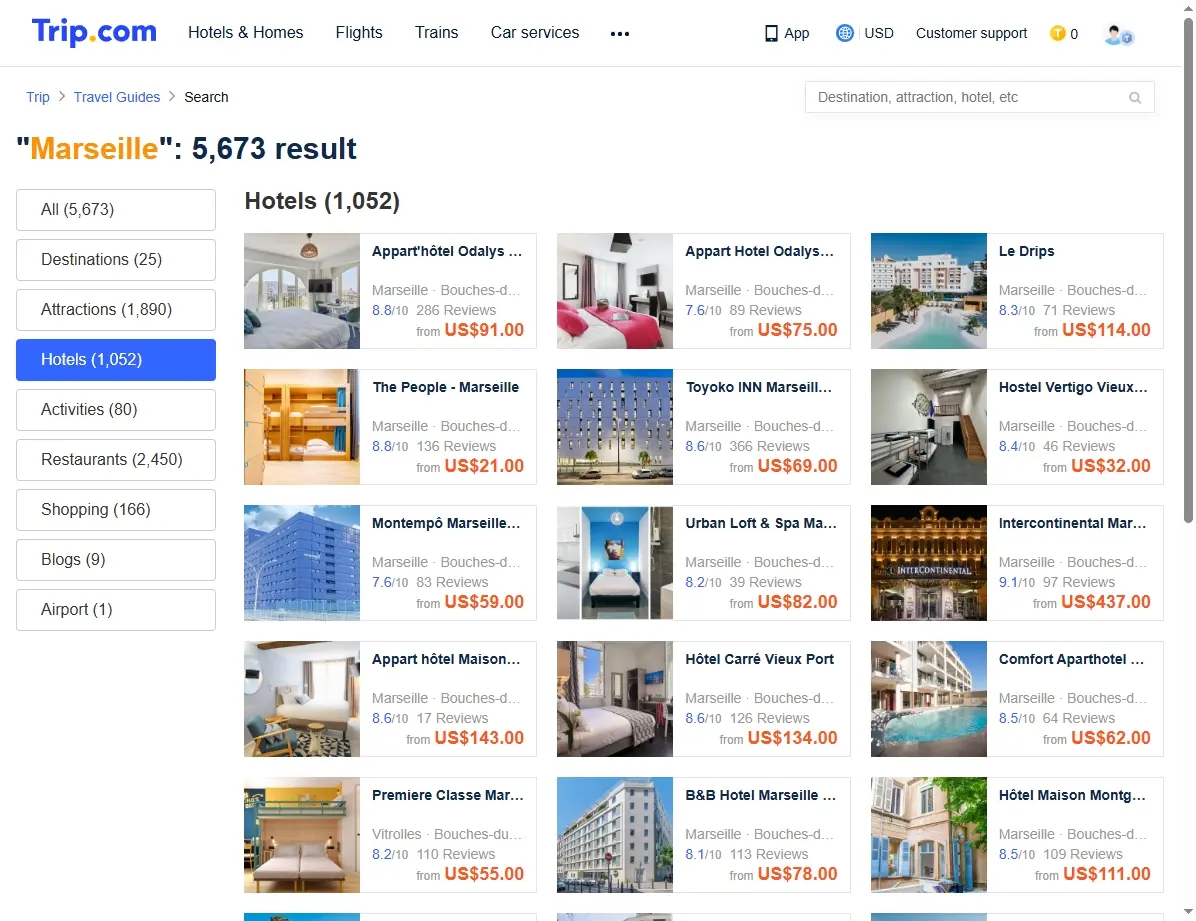Click the globe language icon
The height and width of the screenshot is (921, 1196).
click(x=844, y=33)
